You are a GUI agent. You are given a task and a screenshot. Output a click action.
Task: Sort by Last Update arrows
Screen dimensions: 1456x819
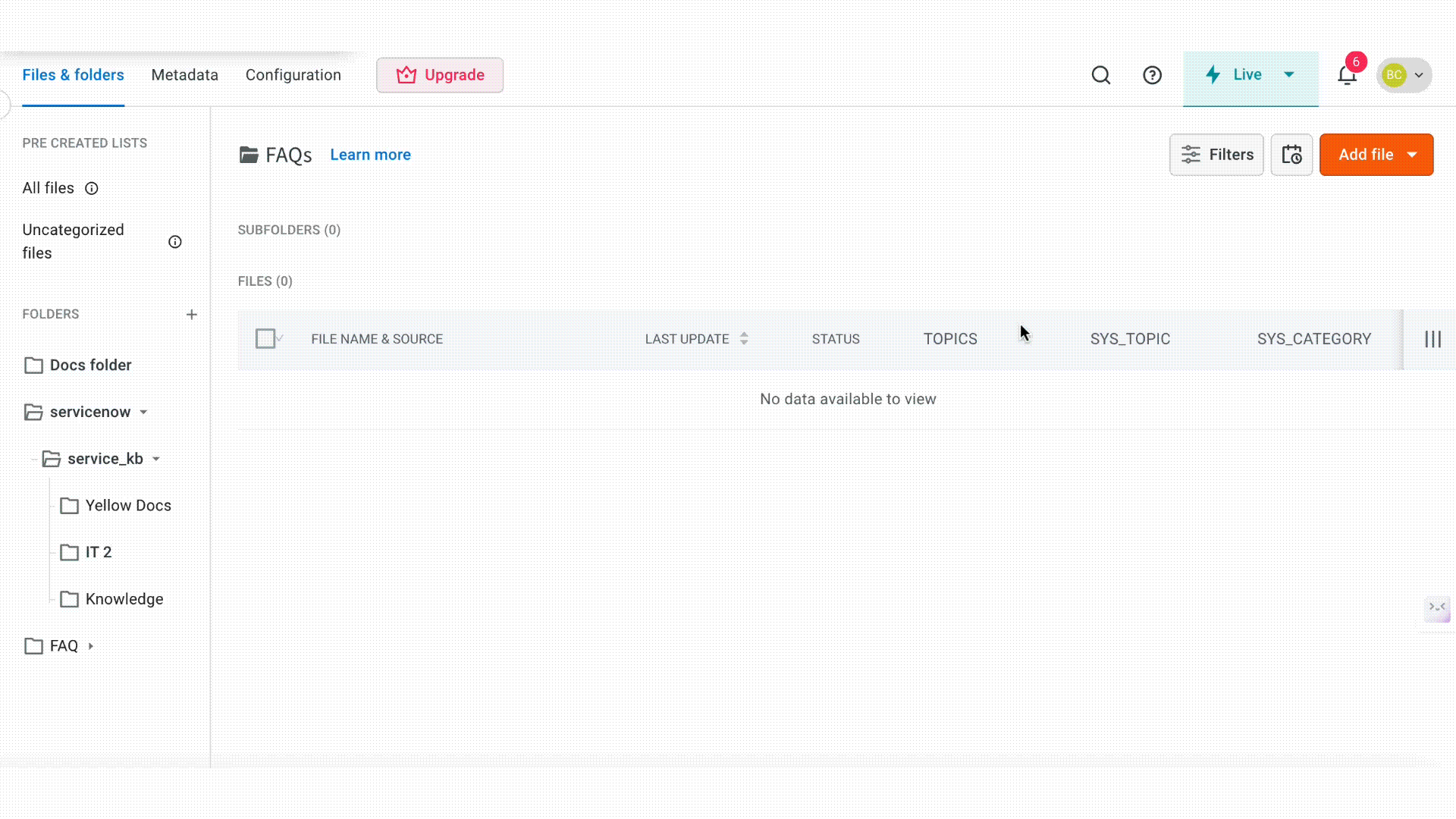point(744,339)
